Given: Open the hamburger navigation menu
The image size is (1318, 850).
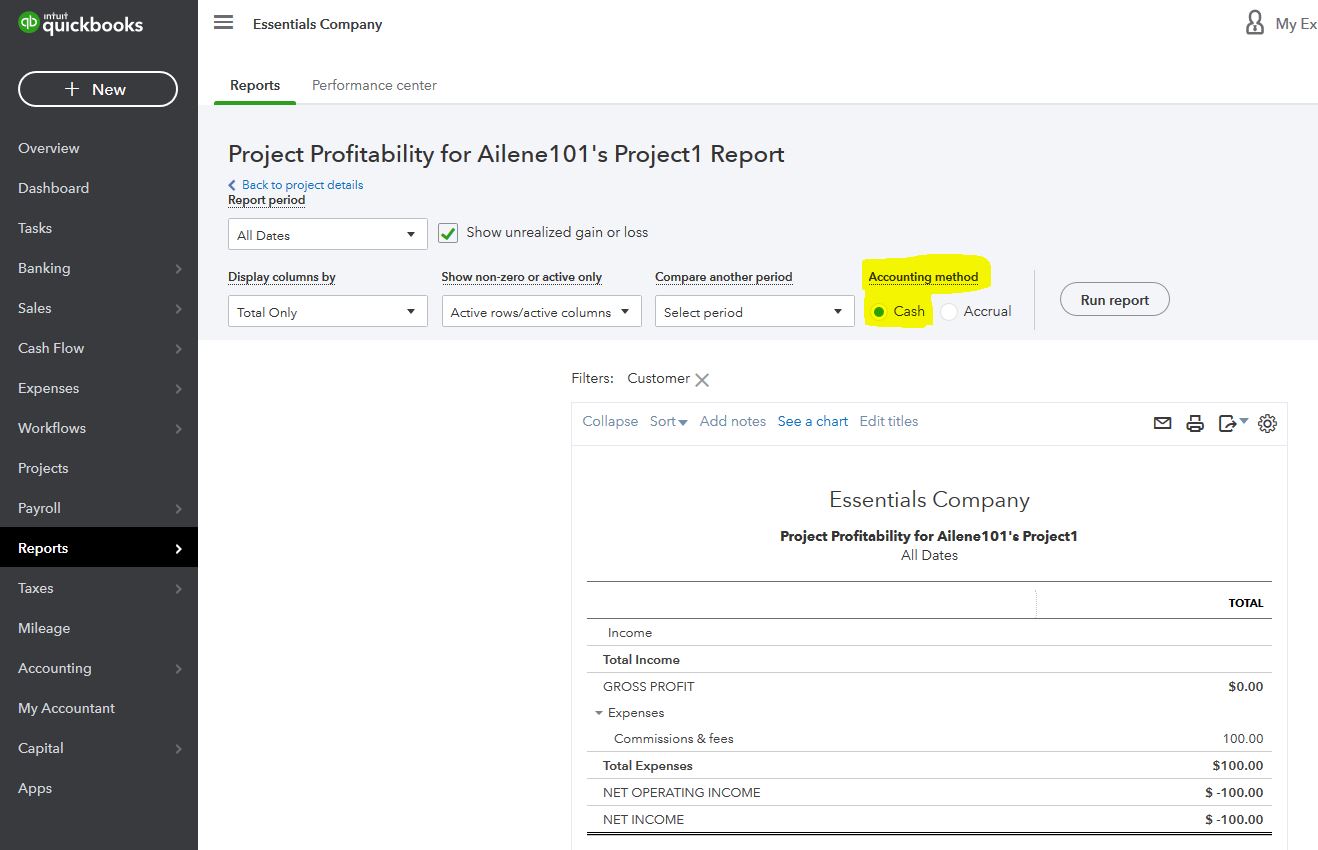Looking at the screenshot, I should pyautogui.click(x=223, y=22).
